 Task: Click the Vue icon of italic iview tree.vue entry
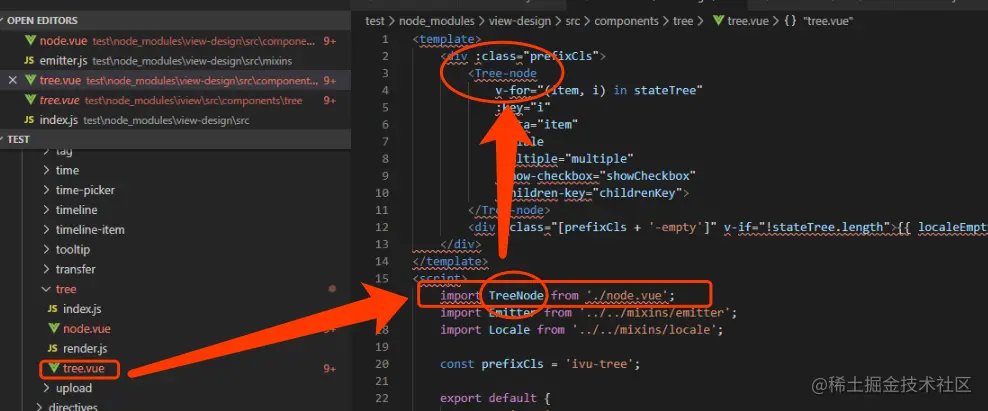[30, 100]
